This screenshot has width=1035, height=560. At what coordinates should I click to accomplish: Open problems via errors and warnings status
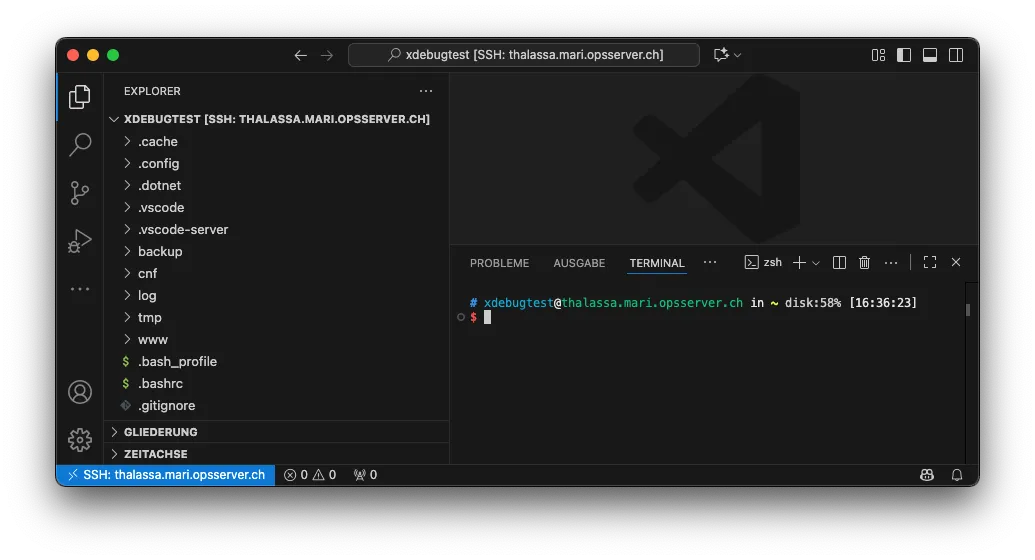coord(310,475)
